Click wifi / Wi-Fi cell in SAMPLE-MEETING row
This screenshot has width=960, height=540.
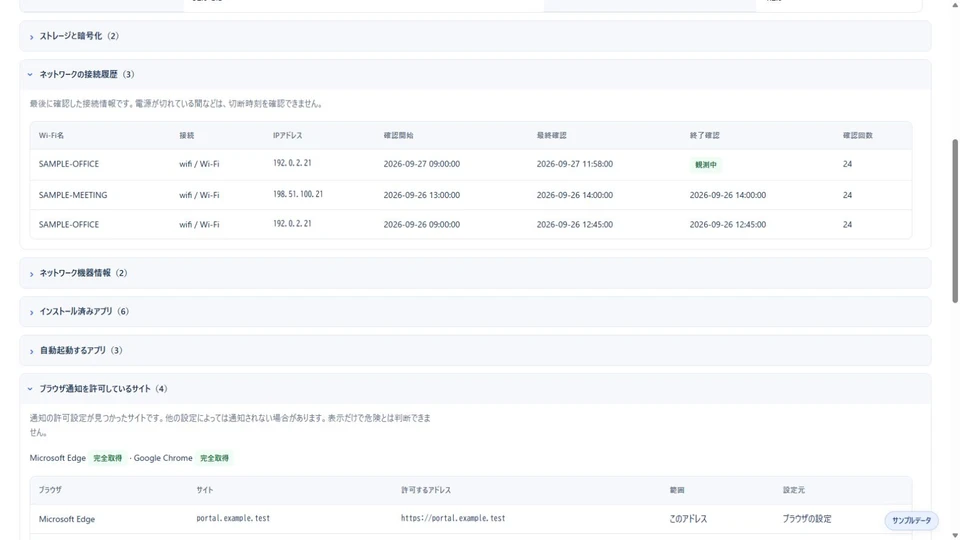pos(199,195)
